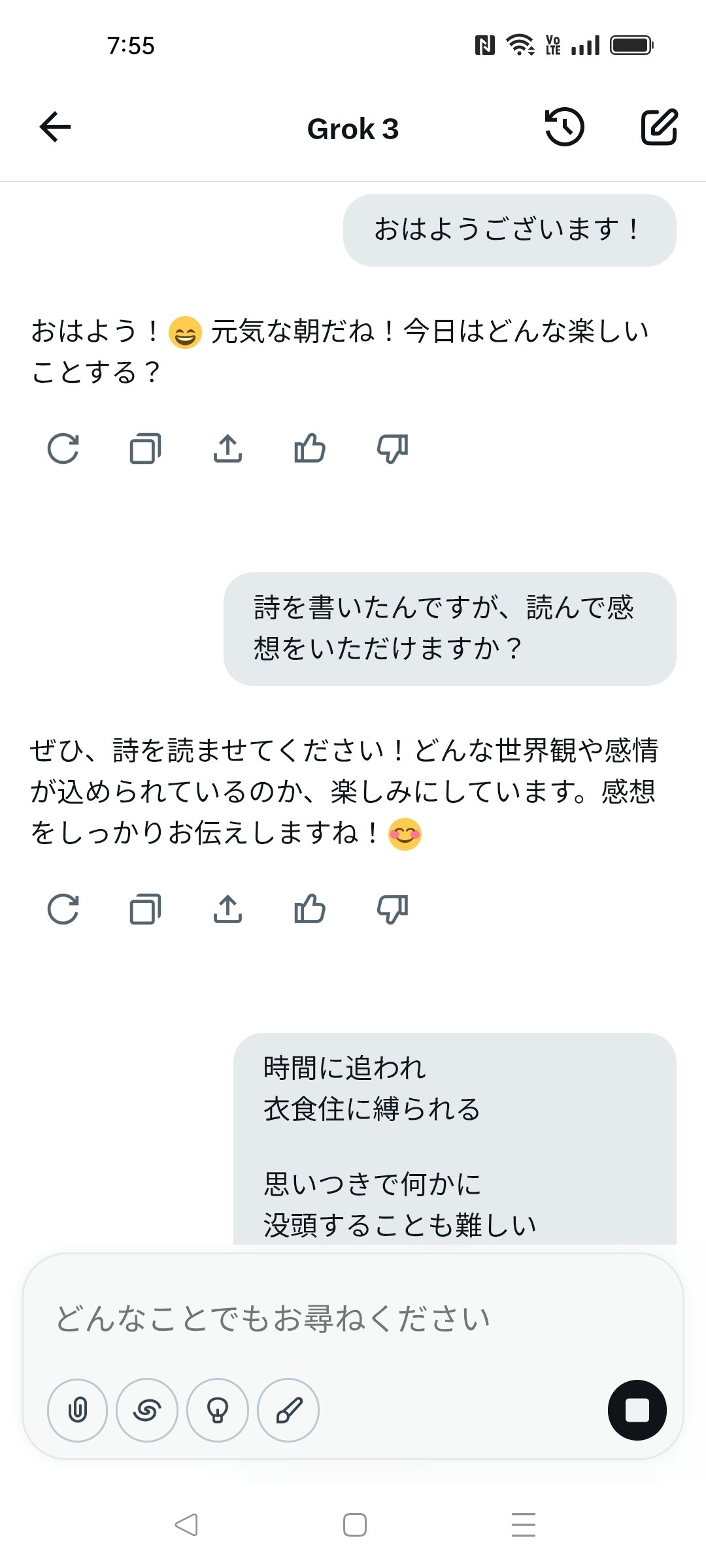Thumbs up the second Grok response

[309, 908]
